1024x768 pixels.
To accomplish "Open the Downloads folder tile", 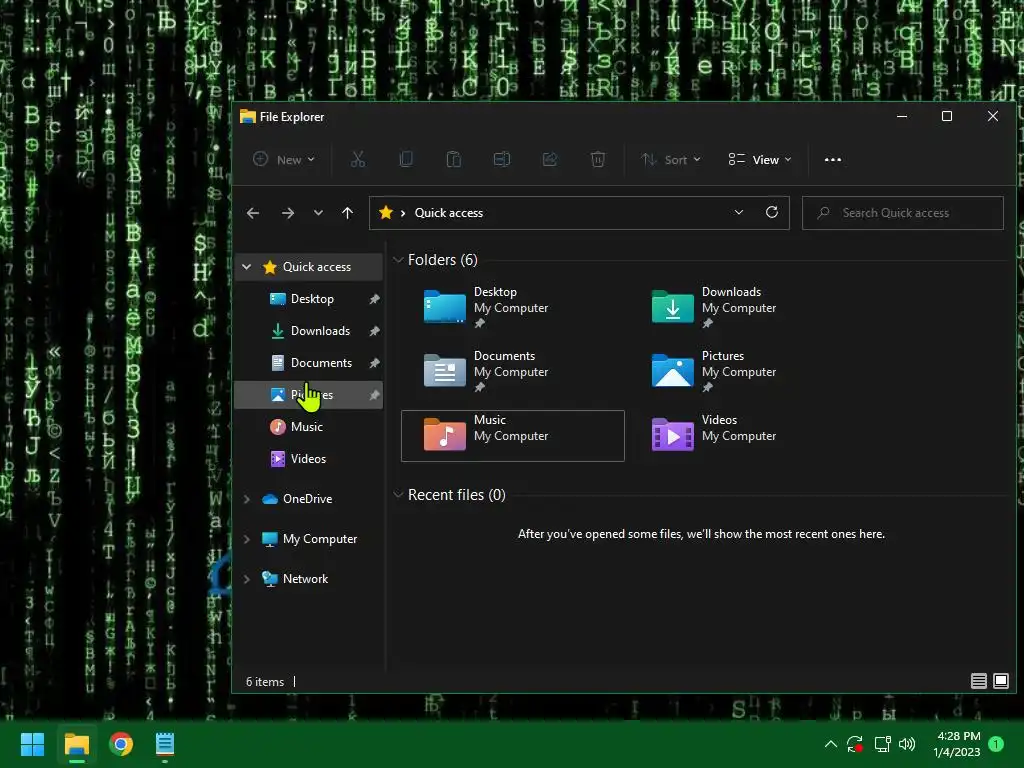I will point(741,307).
